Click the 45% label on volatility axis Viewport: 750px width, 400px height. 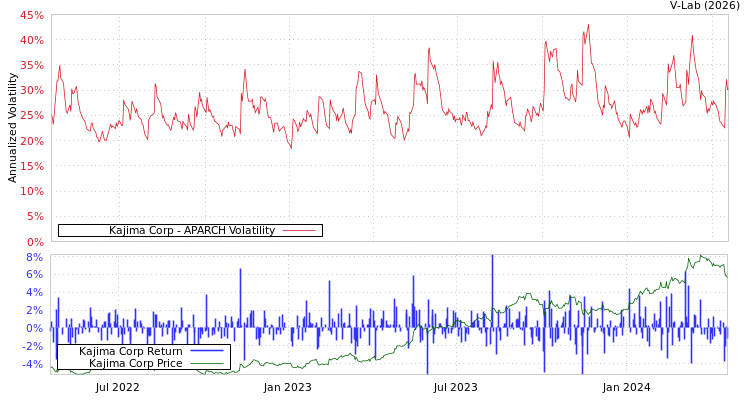tap(31, 16)
